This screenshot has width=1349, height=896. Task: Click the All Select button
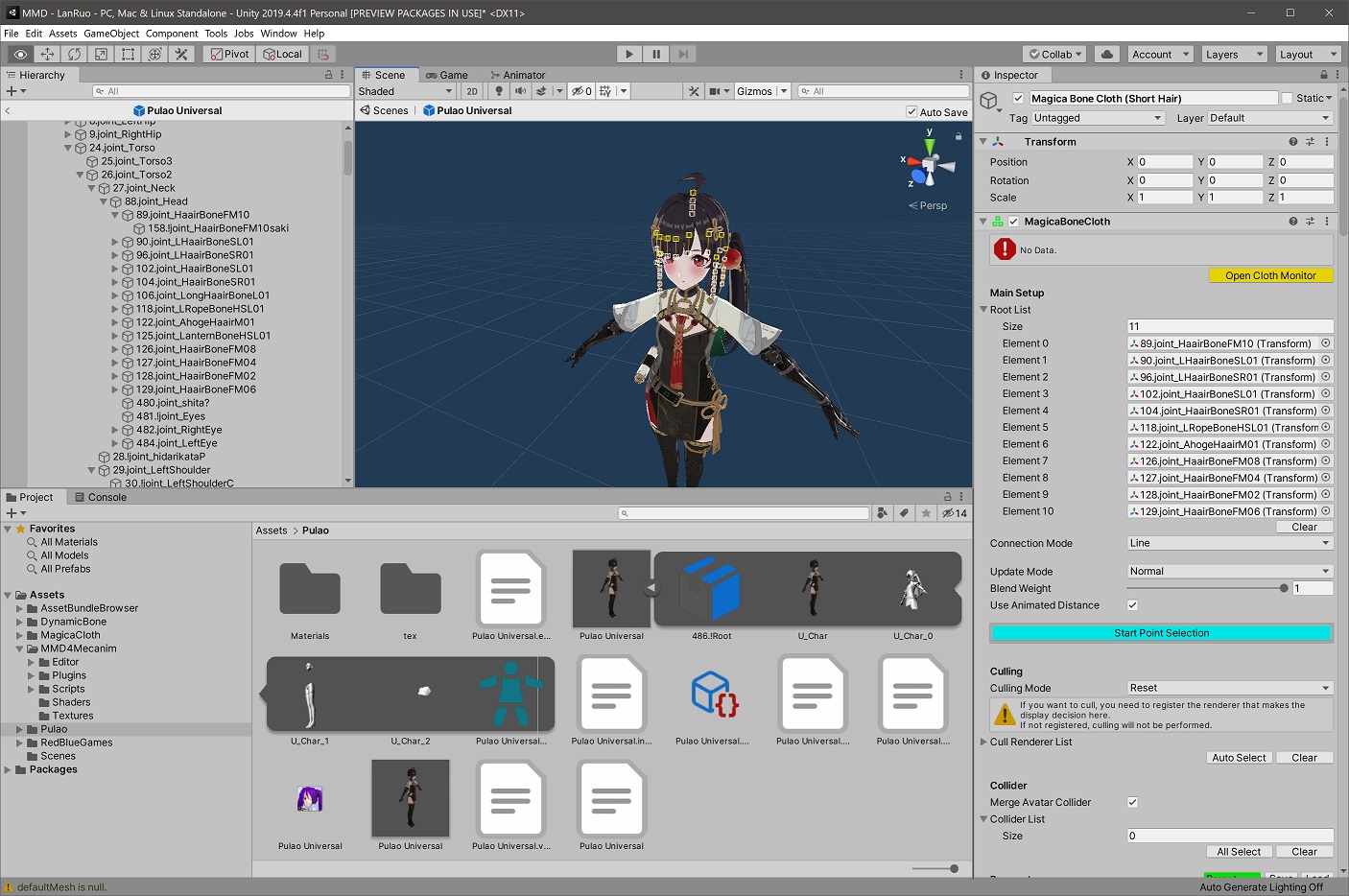(x=1239, y=852)
